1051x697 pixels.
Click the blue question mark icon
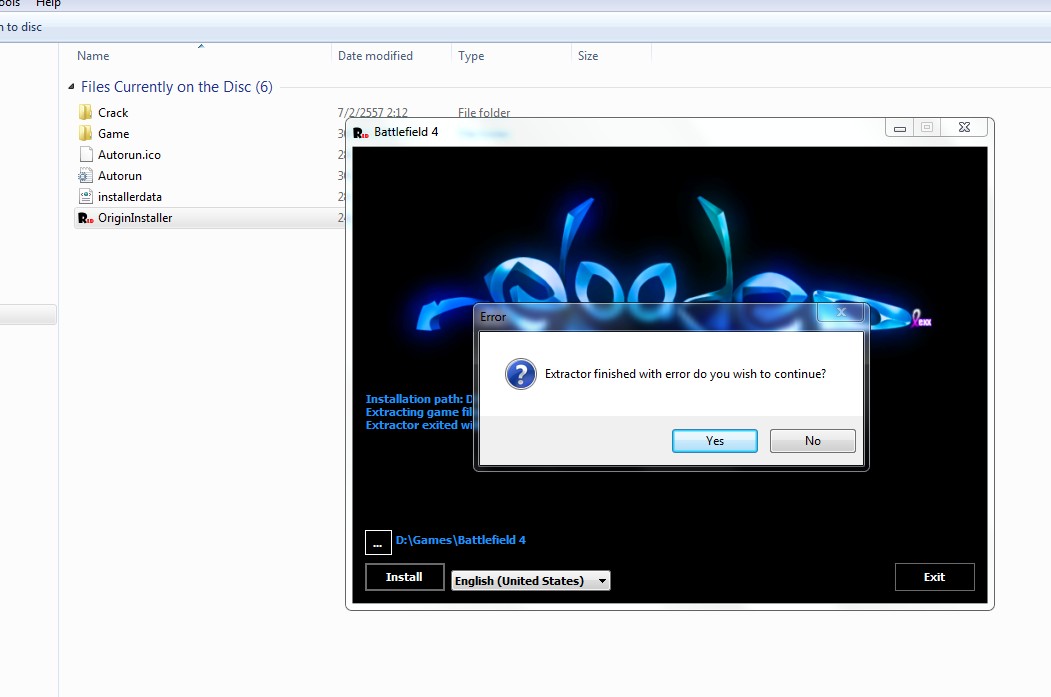pos(520,375)
